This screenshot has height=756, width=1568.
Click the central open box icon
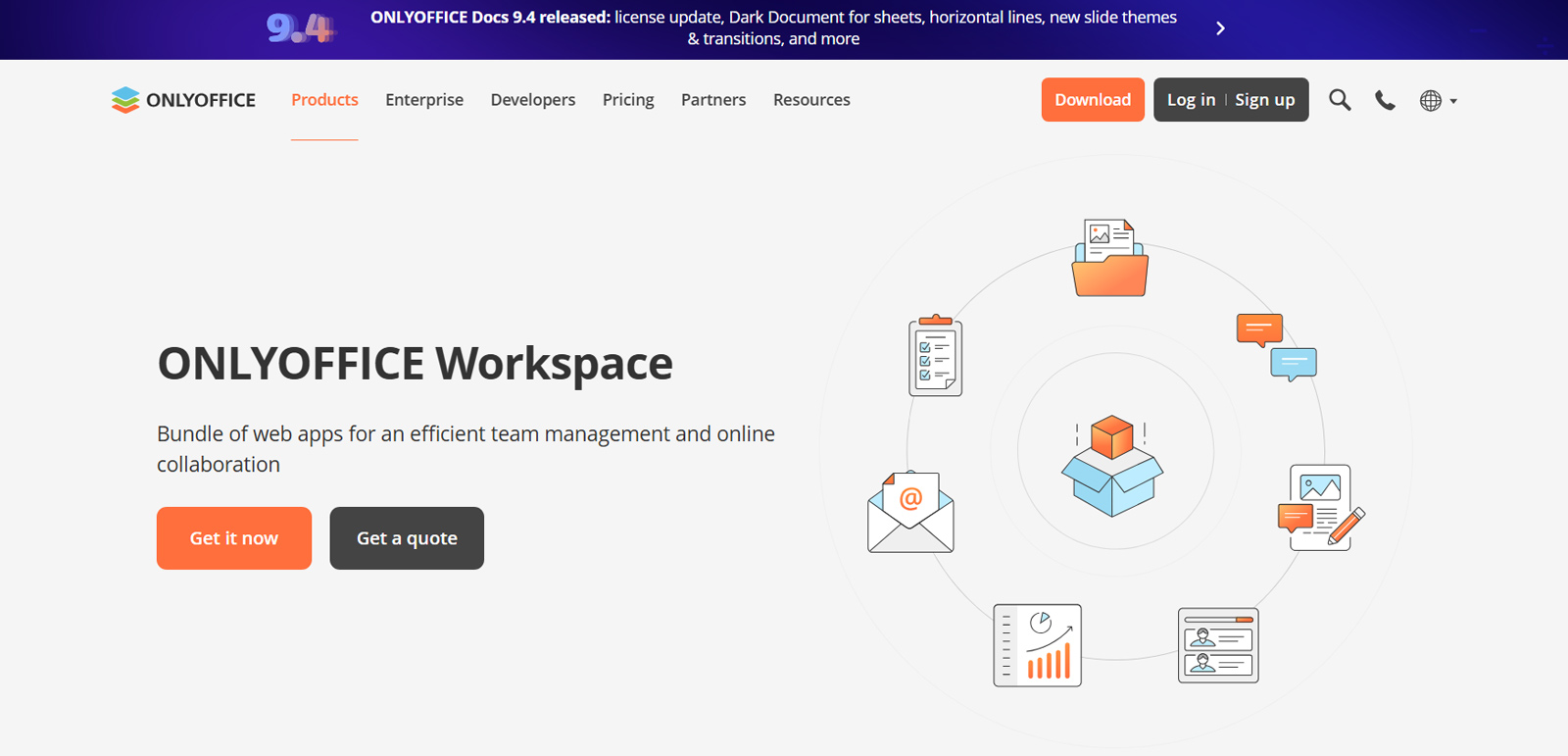(1112, 466)
